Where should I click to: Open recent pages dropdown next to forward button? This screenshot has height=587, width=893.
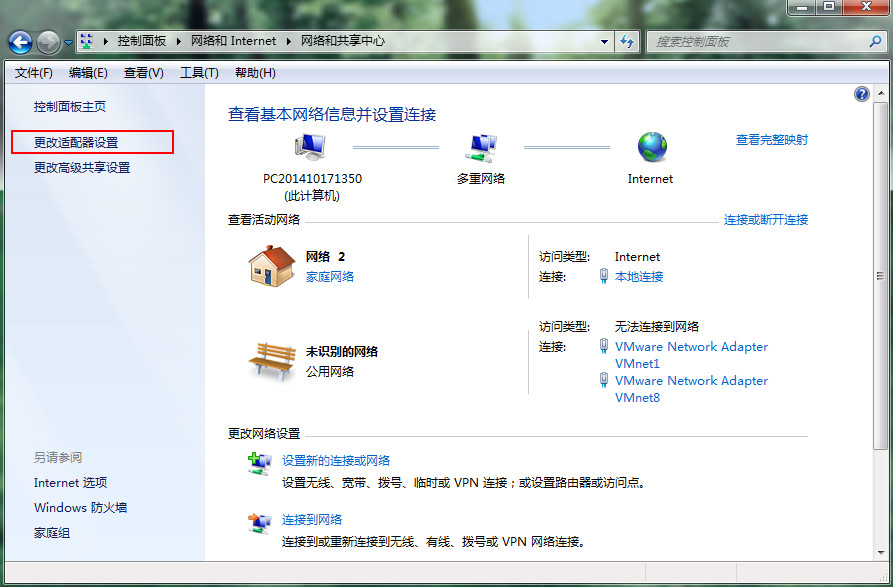(x=68, y=43)
